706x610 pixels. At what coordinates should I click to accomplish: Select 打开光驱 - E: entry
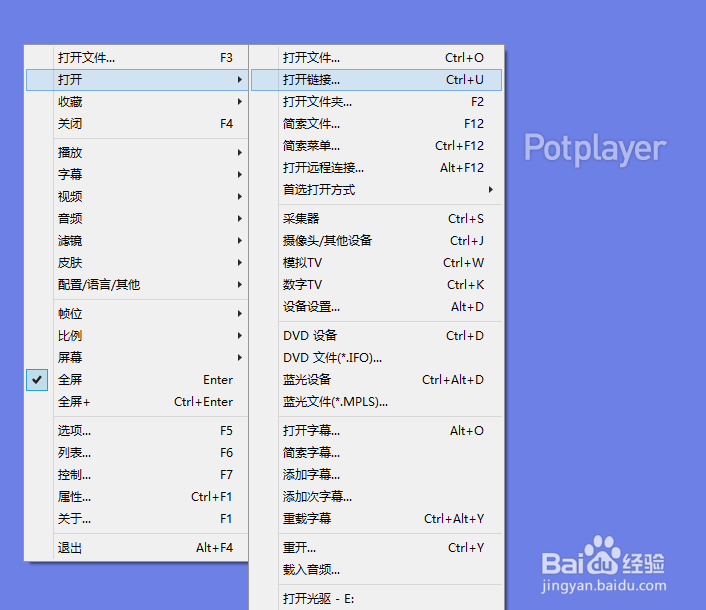click(x=376, y=599)
